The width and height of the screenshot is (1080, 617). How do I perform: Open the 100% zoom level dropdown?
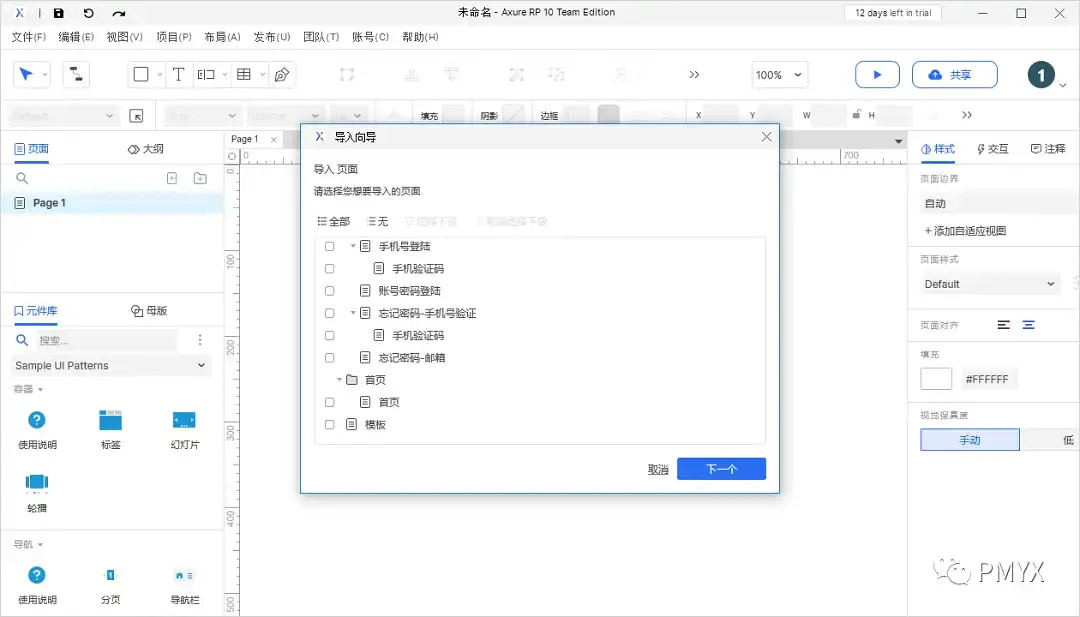779,74
